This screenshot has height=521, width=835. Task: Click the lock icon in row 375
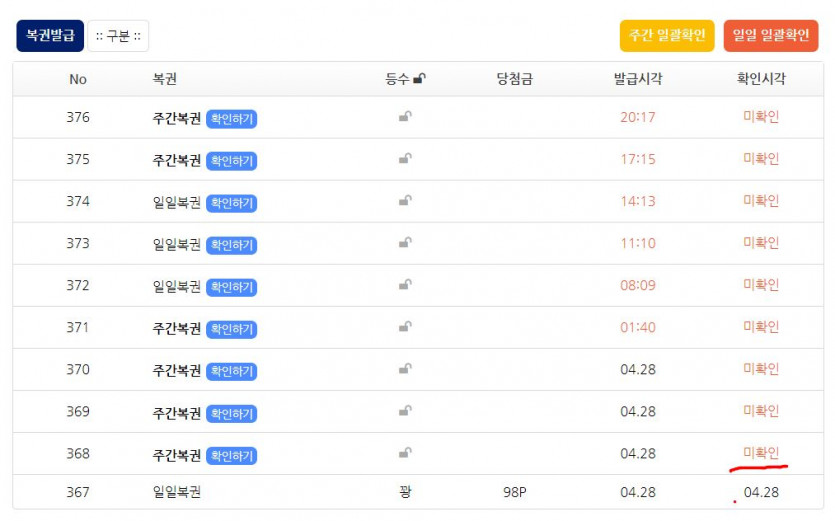pyautogui.click(x=405, y=159)
